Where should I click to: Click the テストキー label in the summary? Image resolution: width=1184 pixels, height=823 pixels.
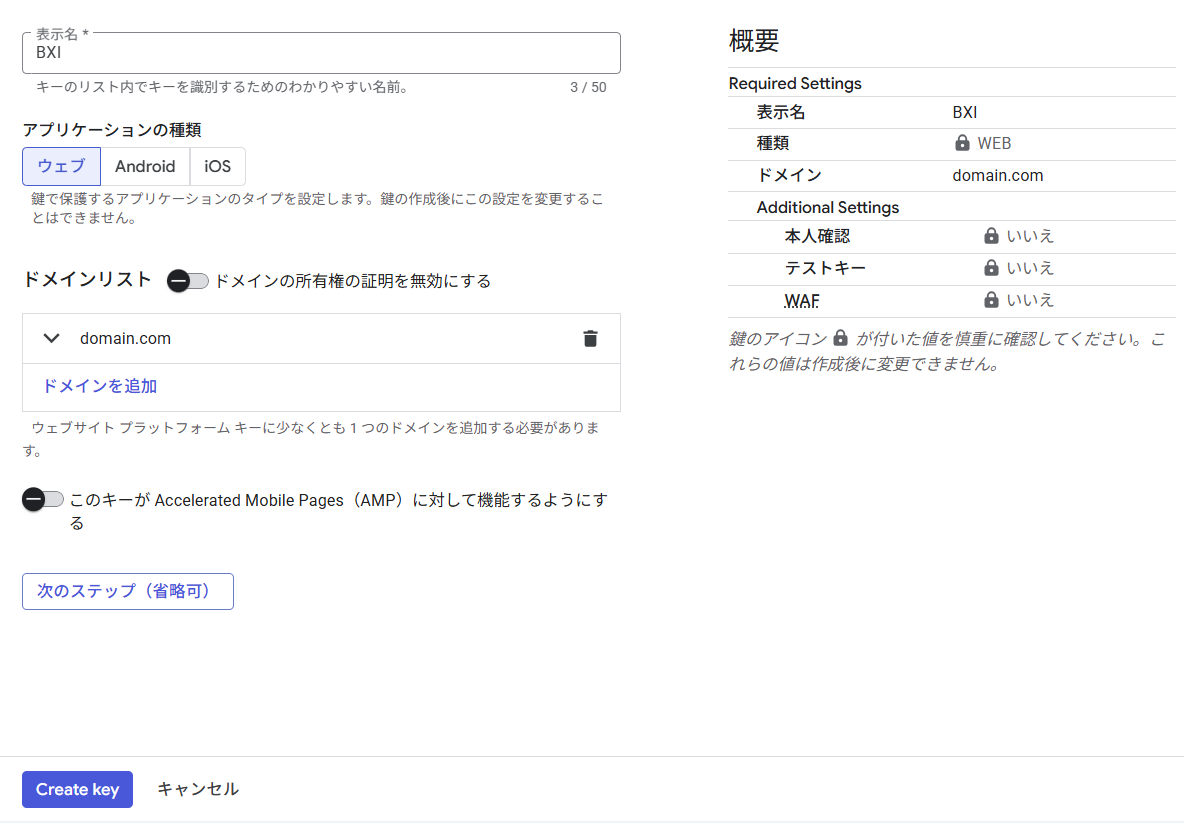click(825, 268)
